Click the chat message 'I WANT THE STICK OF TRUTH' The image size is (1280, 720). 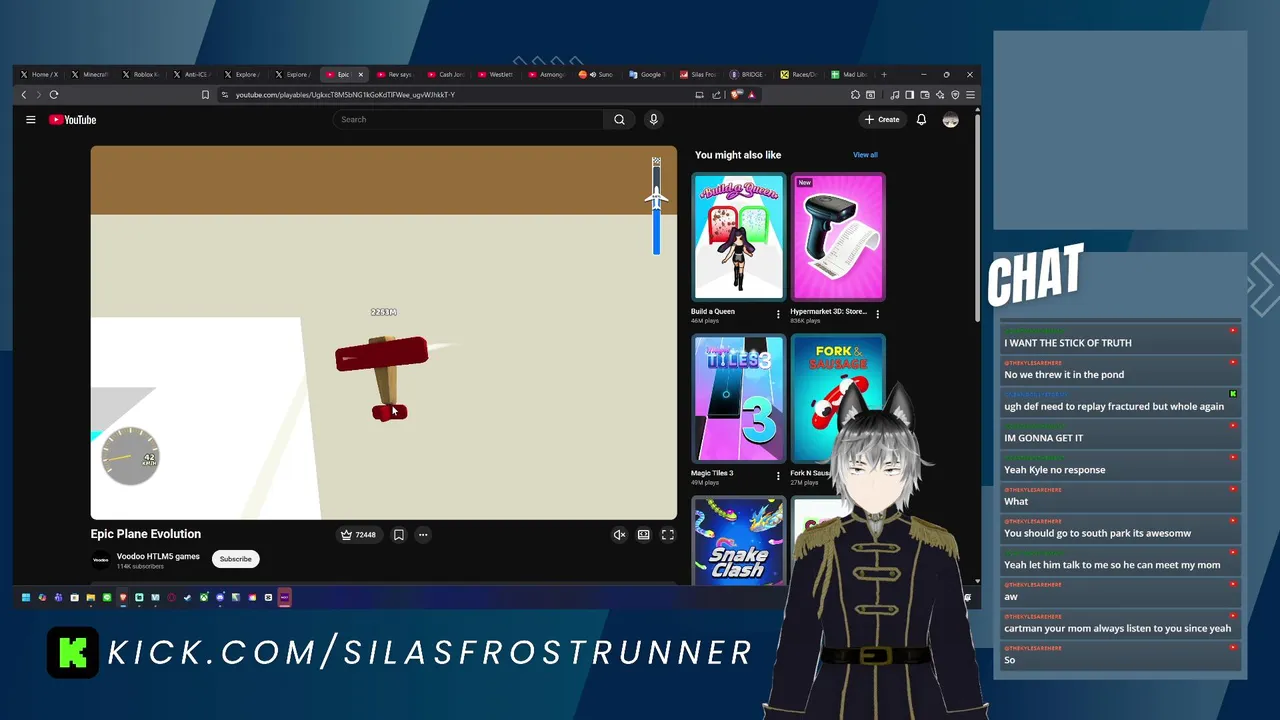[1068, 343]
